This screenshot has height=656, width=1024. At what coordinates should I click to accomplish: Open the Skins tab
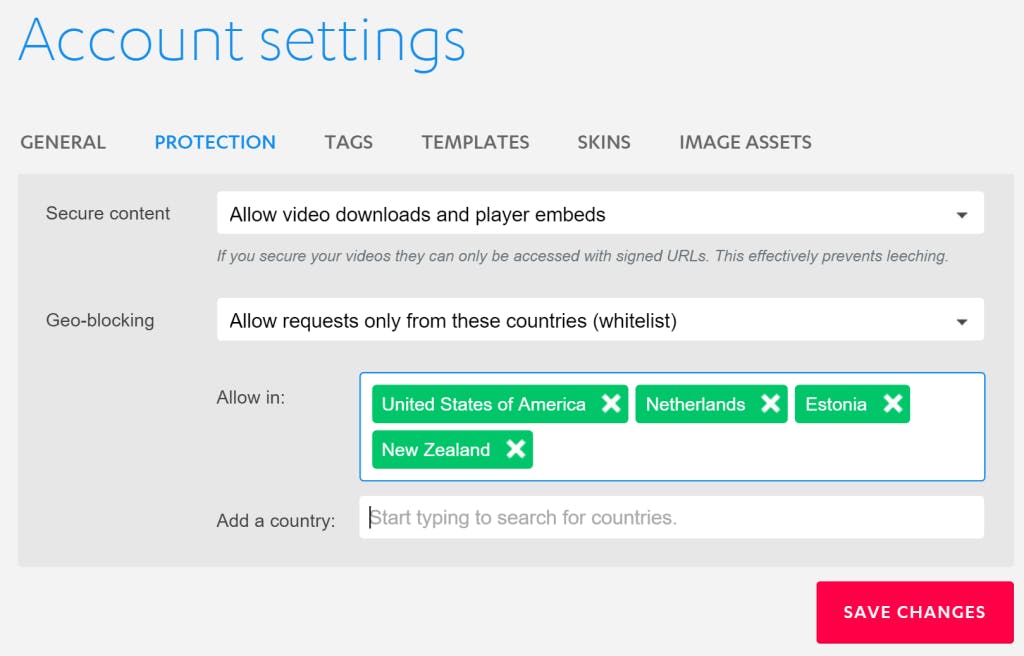click(604, 142)
